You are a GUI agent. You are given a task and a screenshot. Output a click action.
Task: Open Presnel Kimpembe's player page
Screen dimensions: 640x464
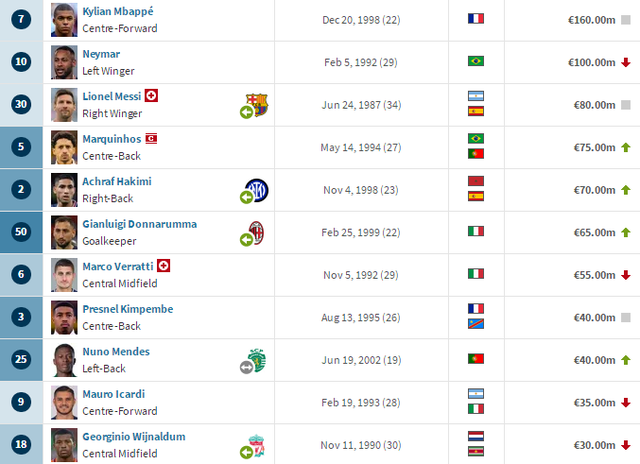[x=128, y=309]
